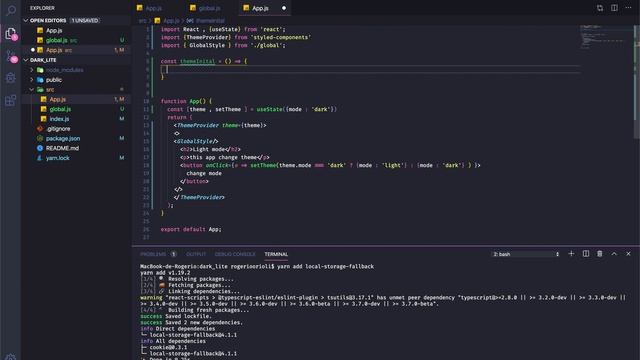The image size is (640, 360).
Task: Open the Output panel tab
Action: tap(196, 254)
